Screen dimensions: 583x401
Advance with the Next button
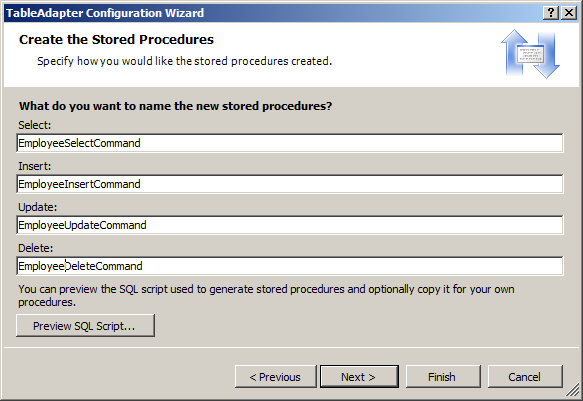point(359,376)
